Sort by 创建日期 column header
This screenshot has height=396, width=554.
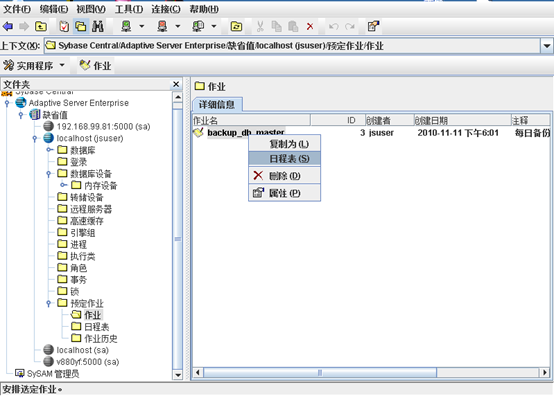(x=462, y=120)
